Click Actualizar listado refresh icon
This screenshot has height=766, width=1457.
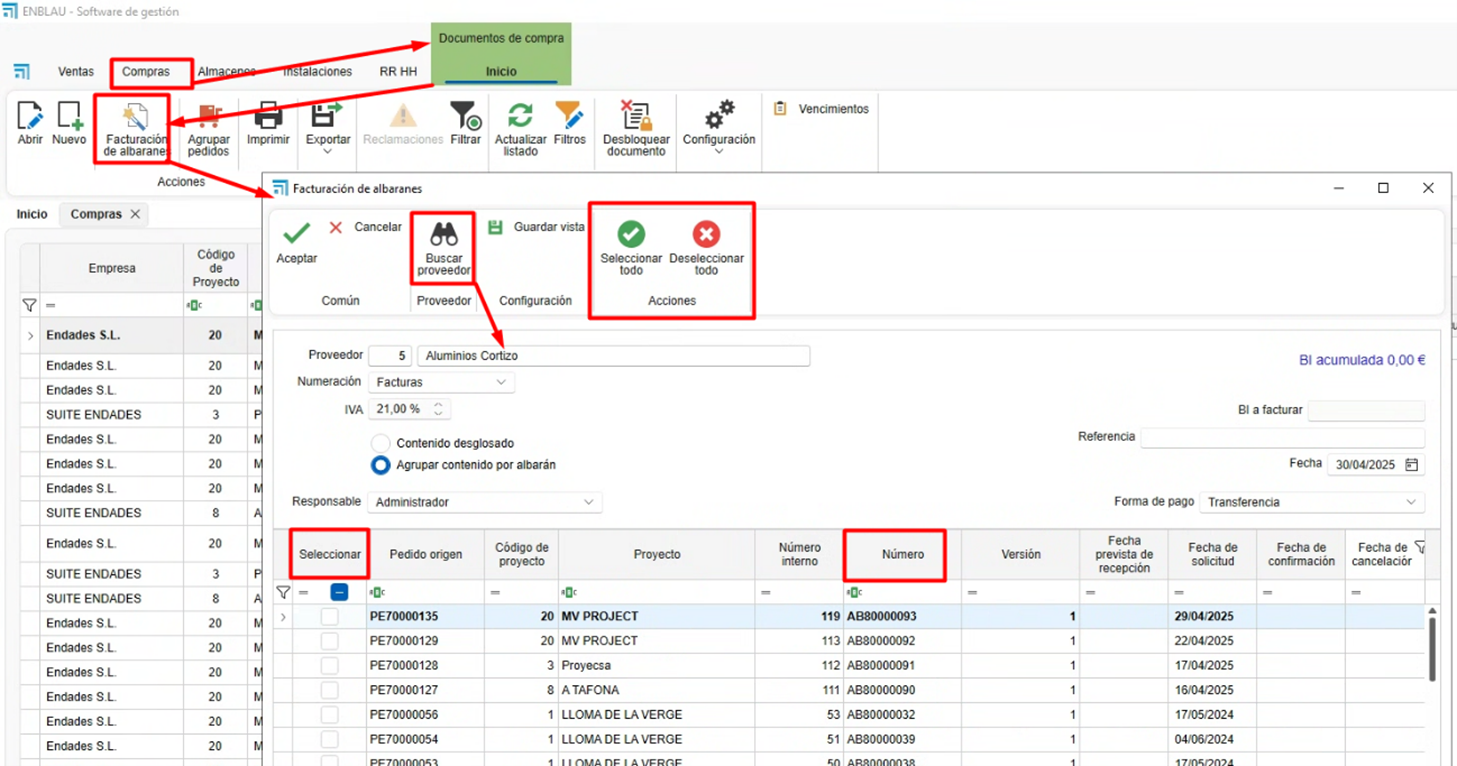tap(520, 115)
